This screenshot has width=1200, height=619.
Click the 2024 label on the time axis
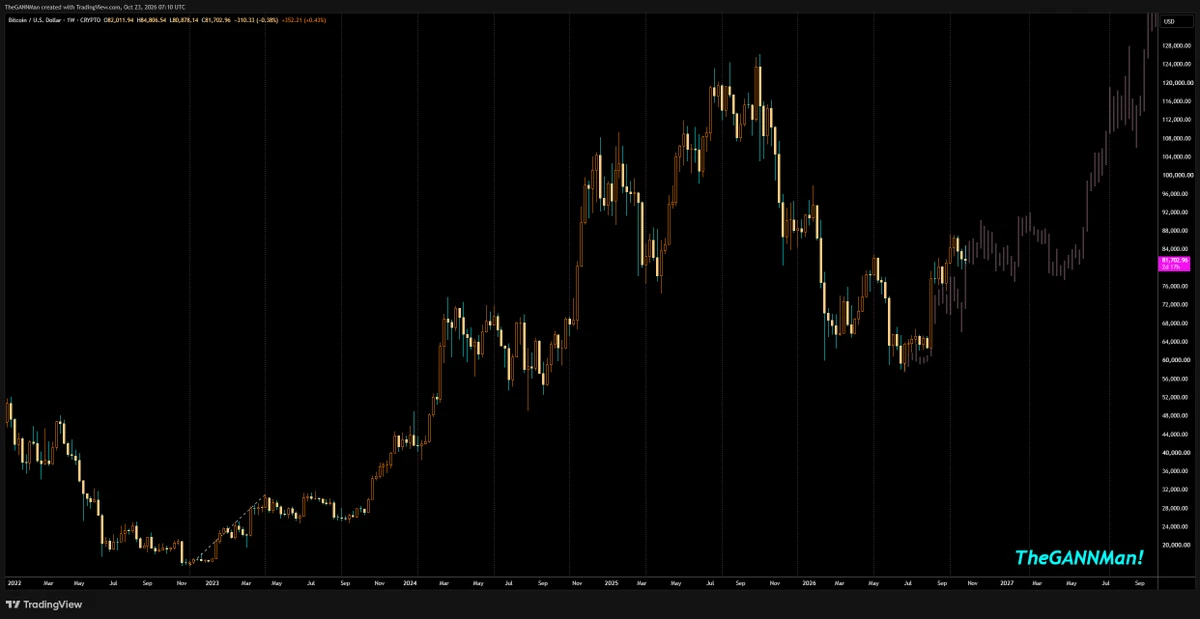[x=410, y=581]
